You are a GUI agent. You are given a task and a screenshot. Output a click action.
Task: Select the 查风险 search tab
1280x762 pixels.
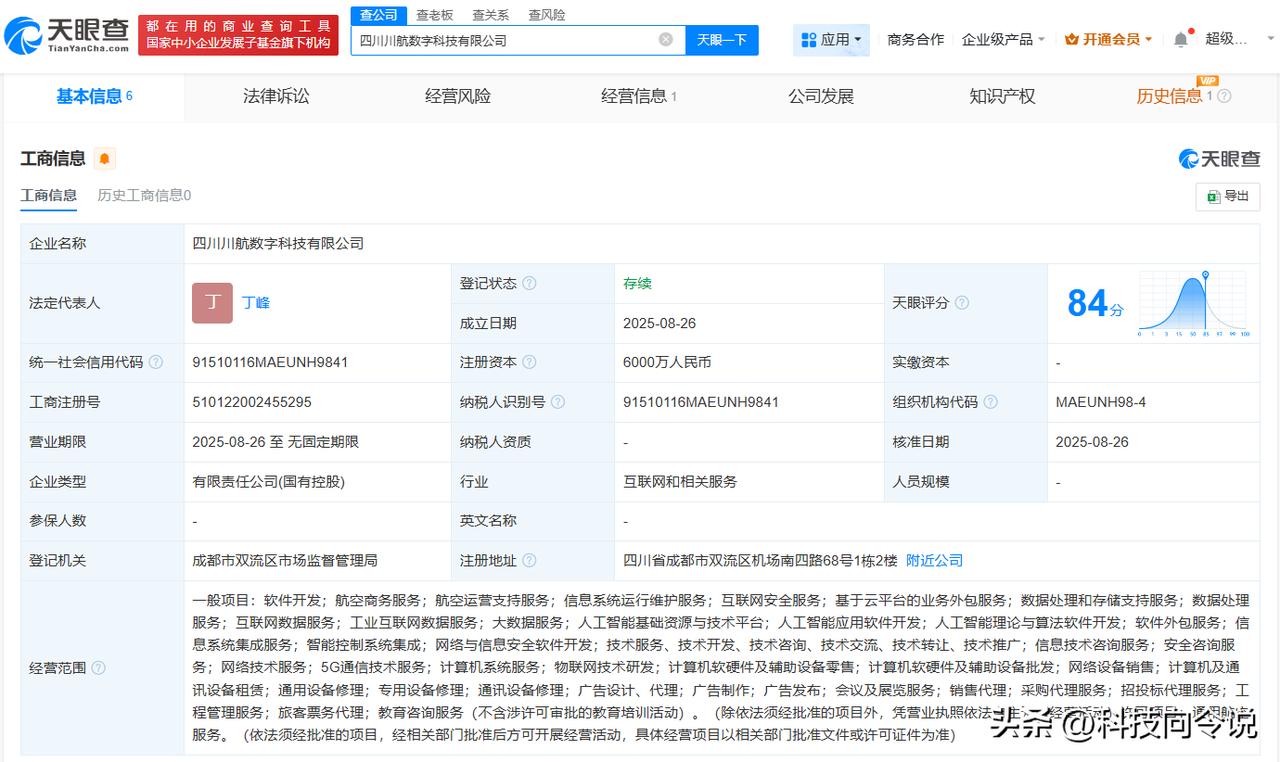point(546,15)
